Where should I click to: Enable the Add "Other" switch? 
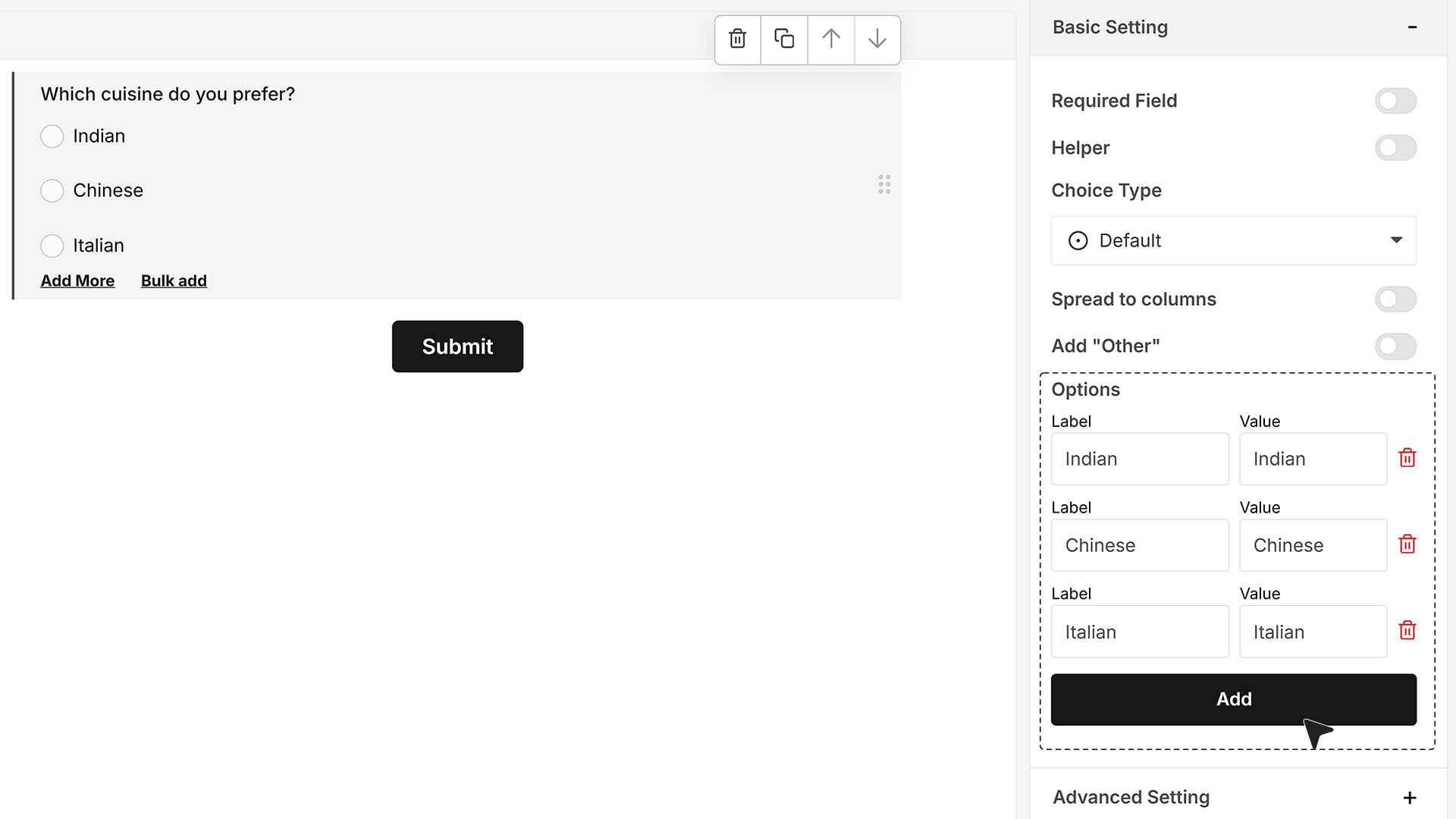click(x=1395, y=347)
